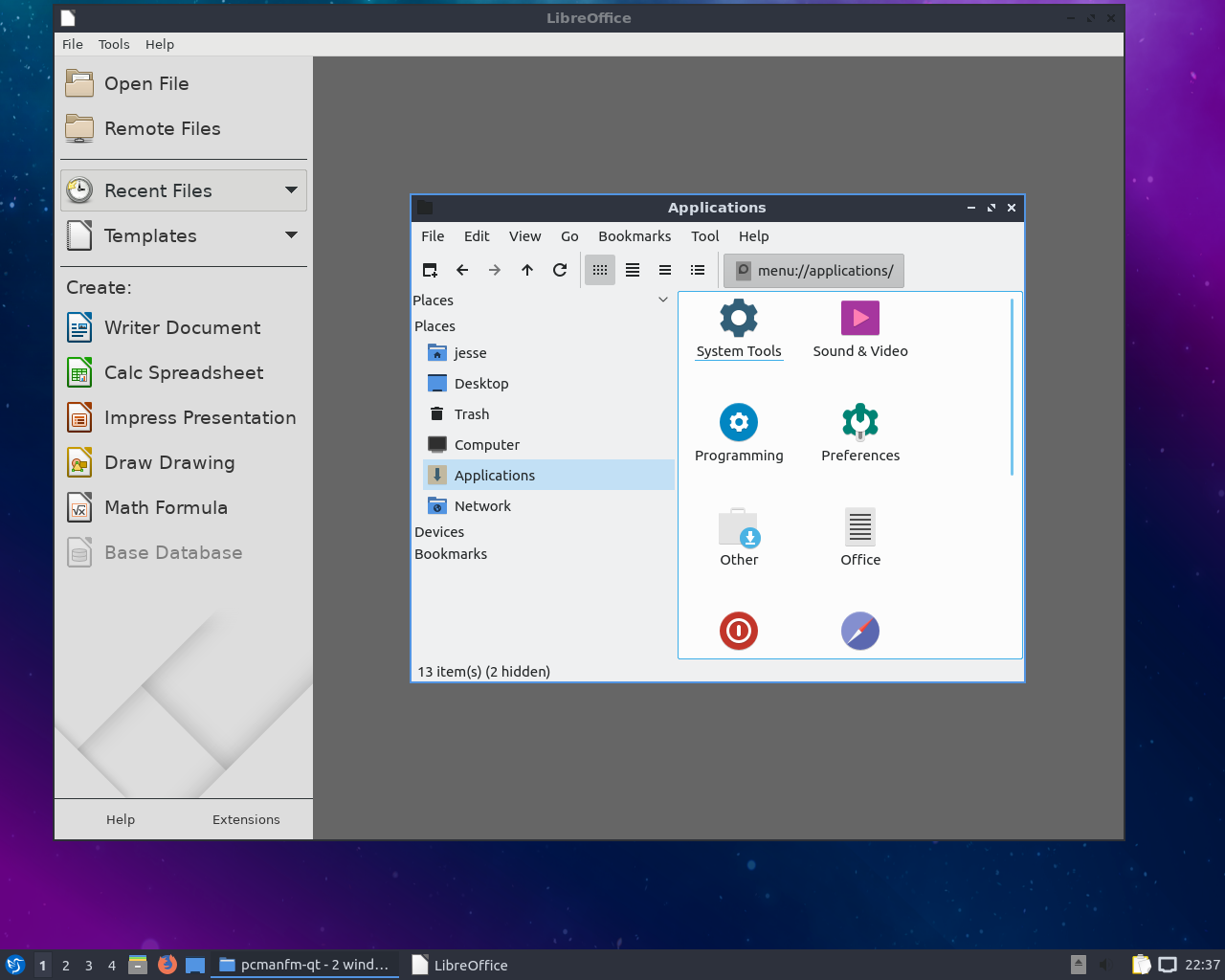Click the icon inside the path bar
The height and width of the screenshot is (980, 1225).
(743, 270)
